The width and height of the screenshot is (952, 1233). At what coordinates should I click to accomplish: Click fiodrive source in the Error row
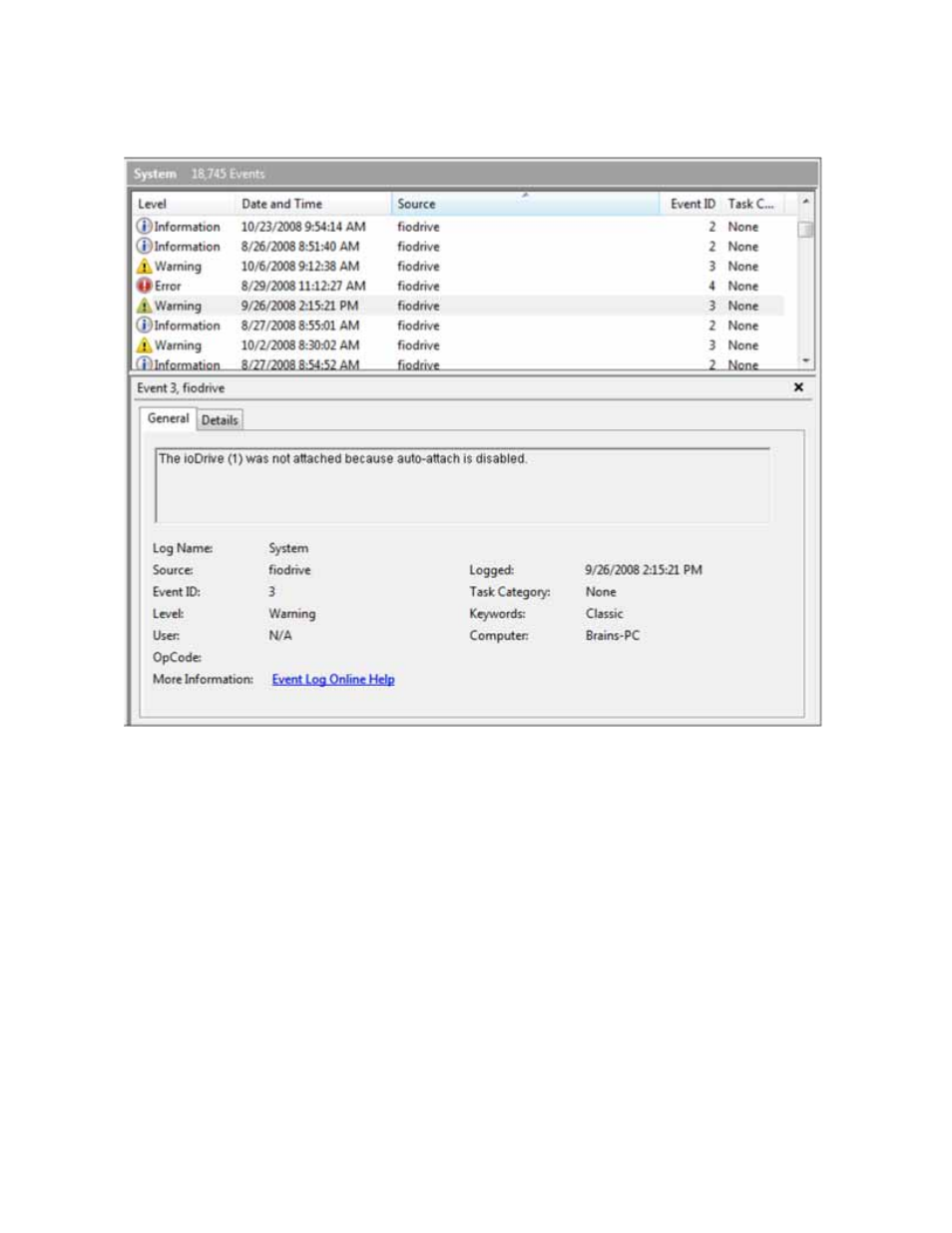[418, 287]
